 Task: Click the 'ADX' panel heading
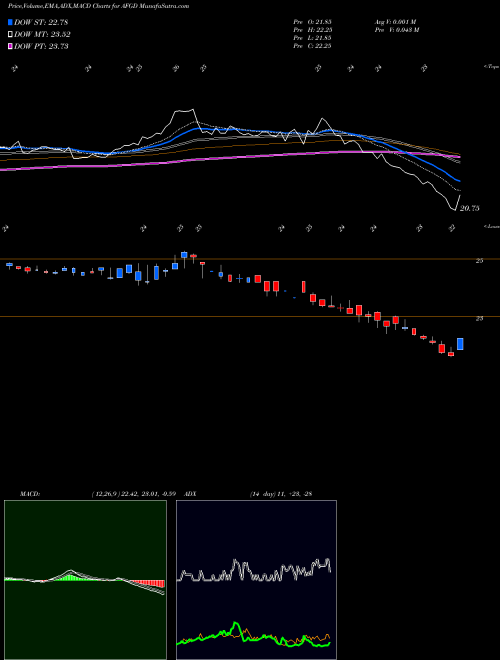(x=191, y=494)
